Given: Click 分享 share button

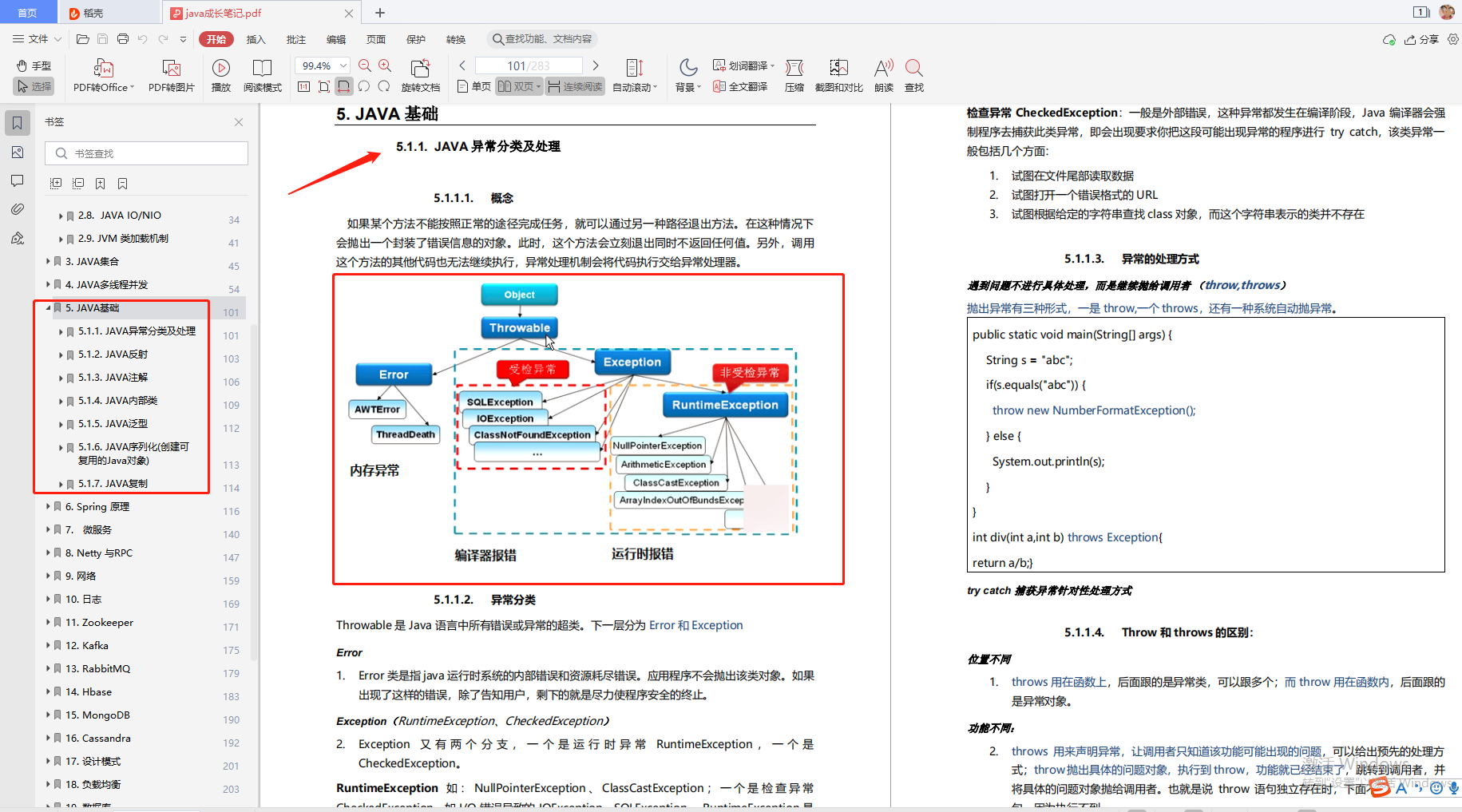Looking at the screenshot, I should pos(1422,39).
